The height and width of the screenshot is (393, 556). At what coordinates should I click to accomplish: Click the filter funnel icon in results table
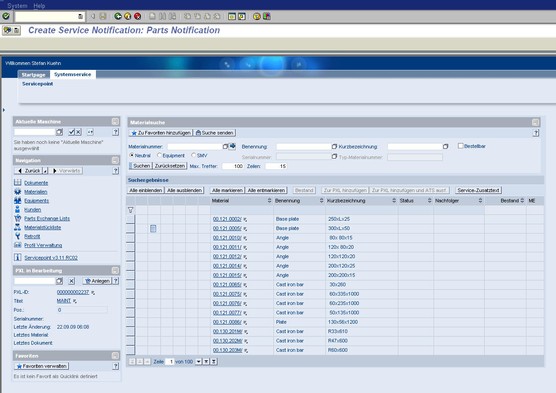(130, 210)
